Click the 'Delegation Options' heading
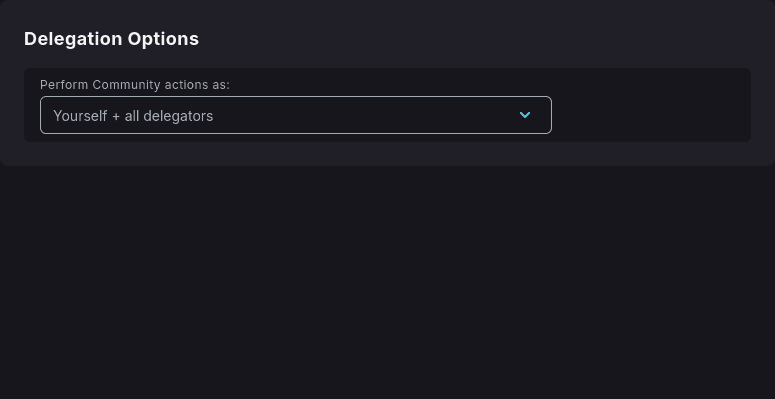775x399 pixels. point(111,39)
